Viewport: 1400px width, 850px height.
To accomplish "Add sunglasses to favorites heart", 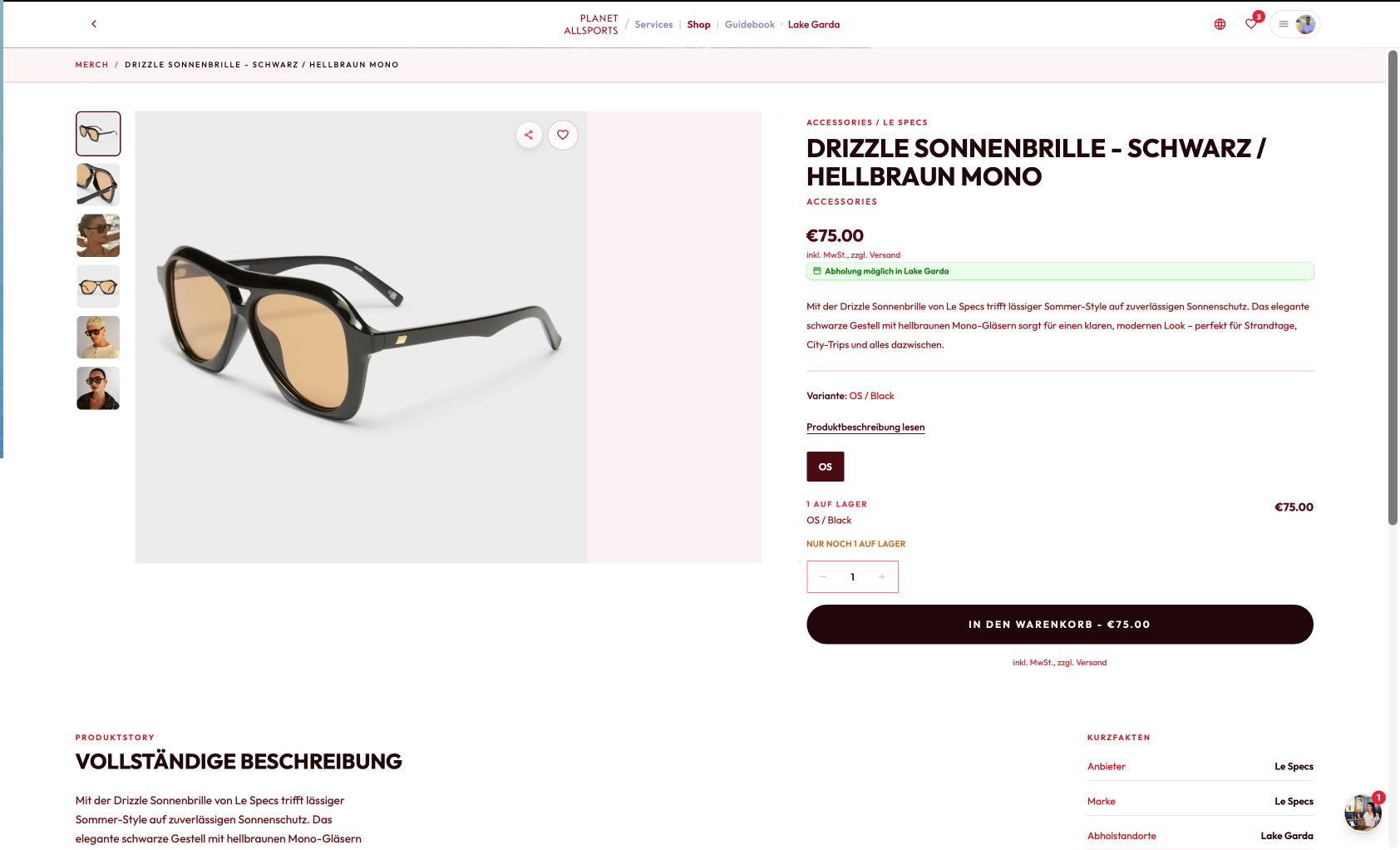I will coord(563,135).
